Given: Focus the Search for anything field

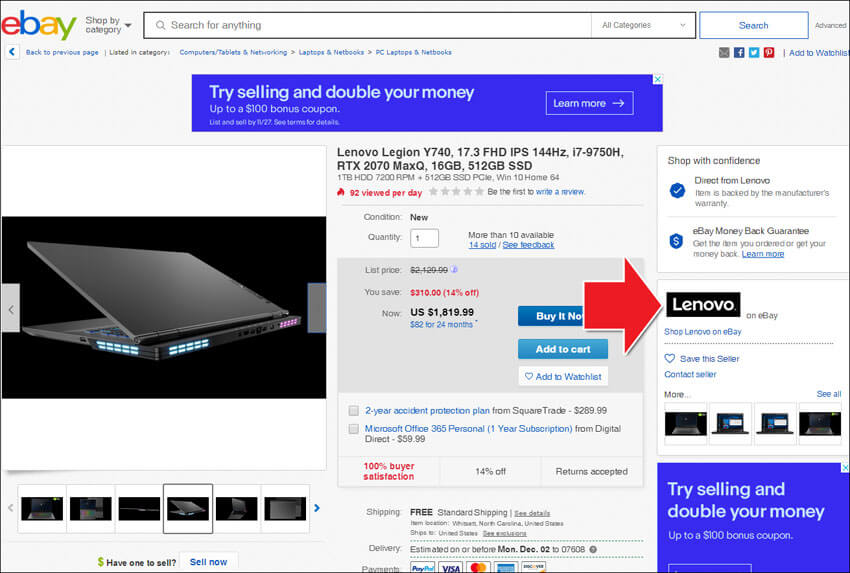Looking at the screenshot, I should [x=367, y=25].
